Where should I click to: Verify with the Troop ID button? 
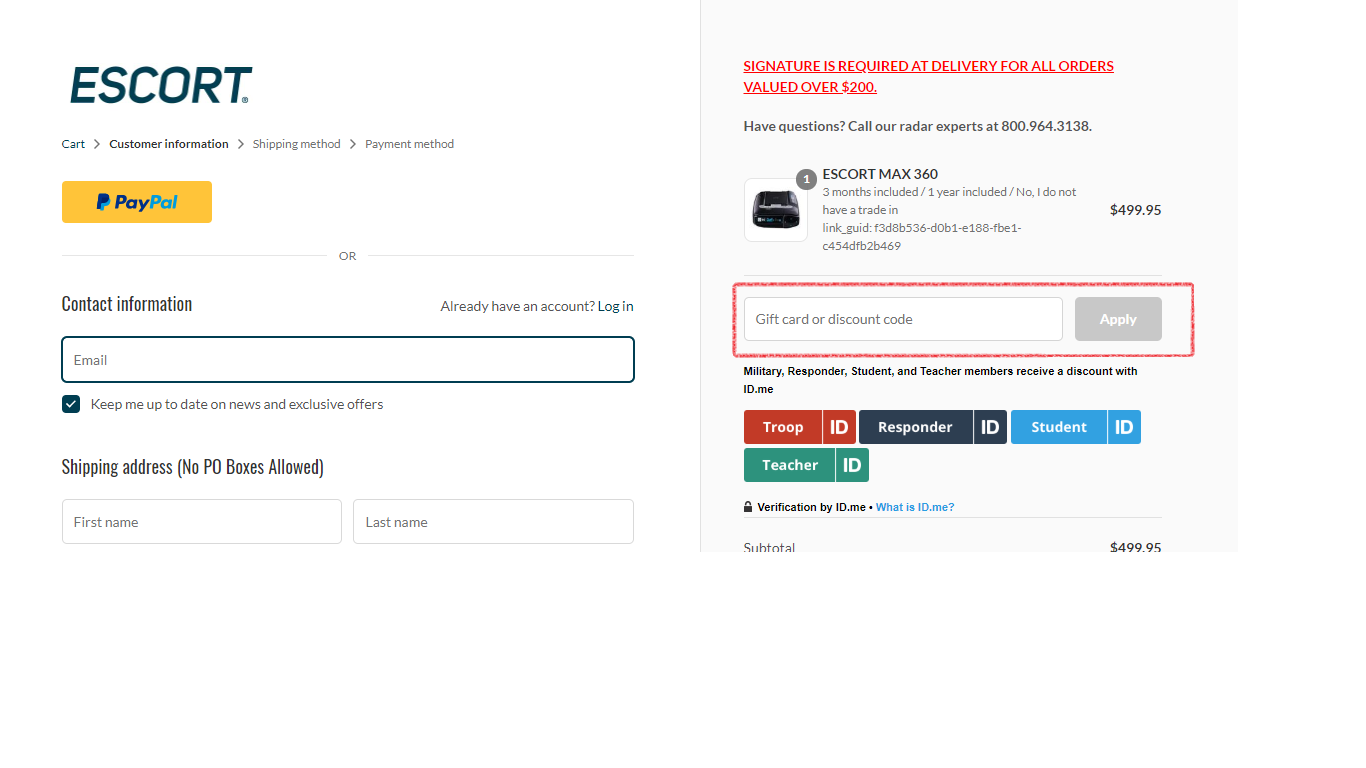pos(799,427)
